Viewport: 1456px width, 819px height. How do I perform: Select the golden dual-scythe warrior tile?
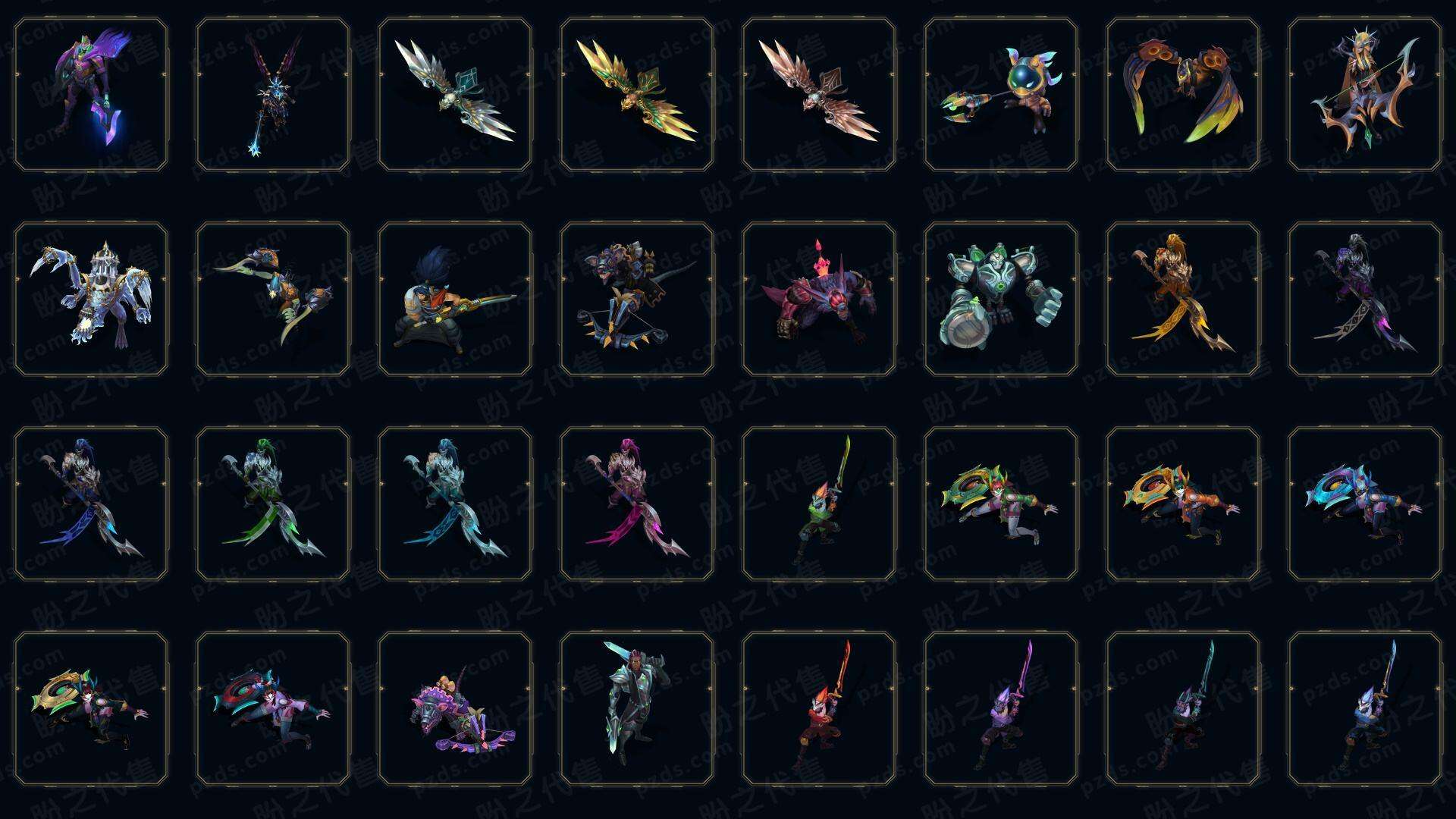click(x=1183, y=299)
